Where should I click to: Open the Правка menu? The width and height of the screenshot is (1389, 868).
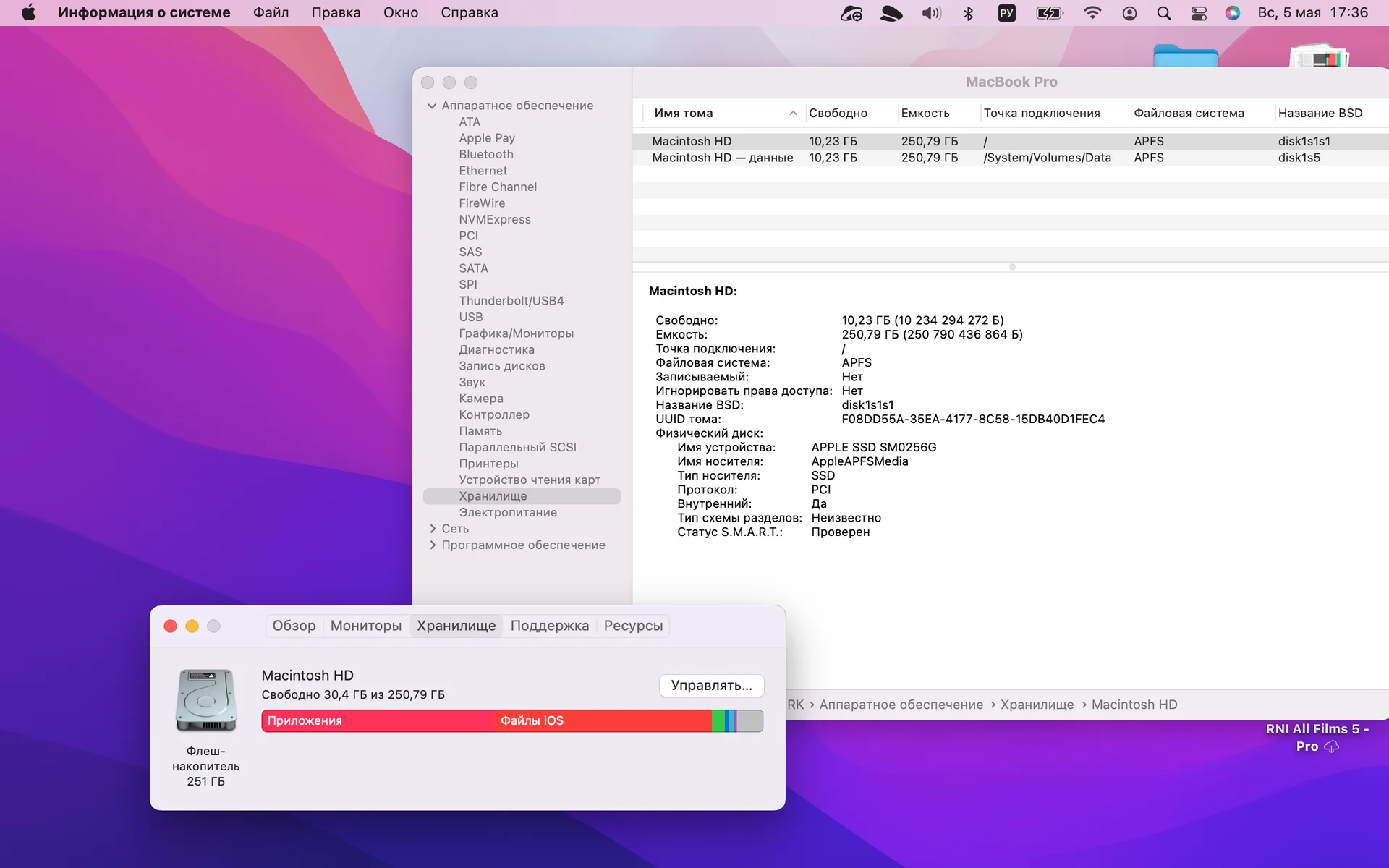coord(336,13)
